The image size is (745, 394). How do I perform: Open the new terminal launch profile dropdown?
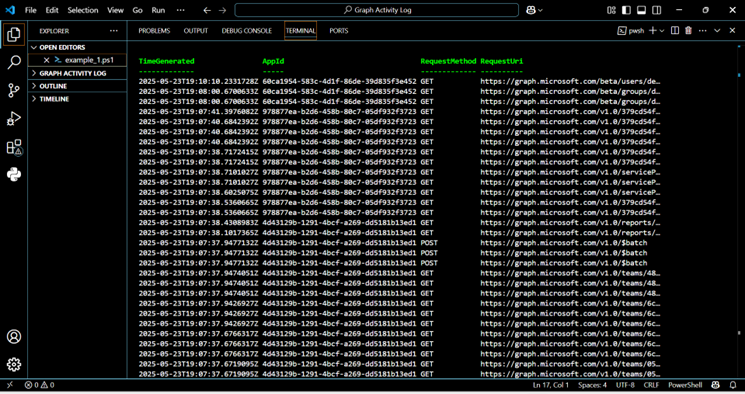662,31
